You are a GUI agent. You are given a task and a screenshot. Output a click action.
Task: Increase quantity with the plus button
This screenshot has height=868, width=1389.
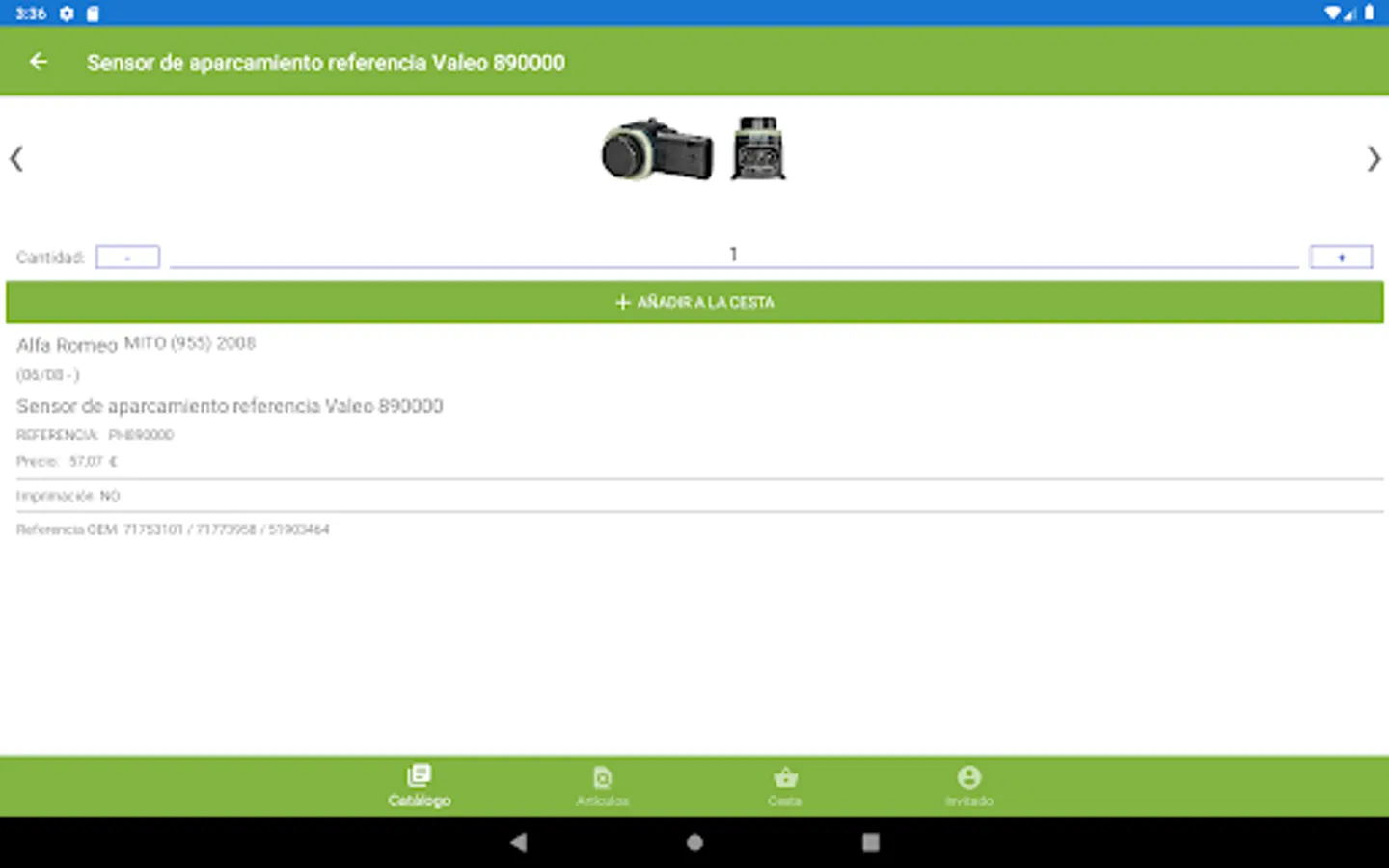(x=1341, y=258)
